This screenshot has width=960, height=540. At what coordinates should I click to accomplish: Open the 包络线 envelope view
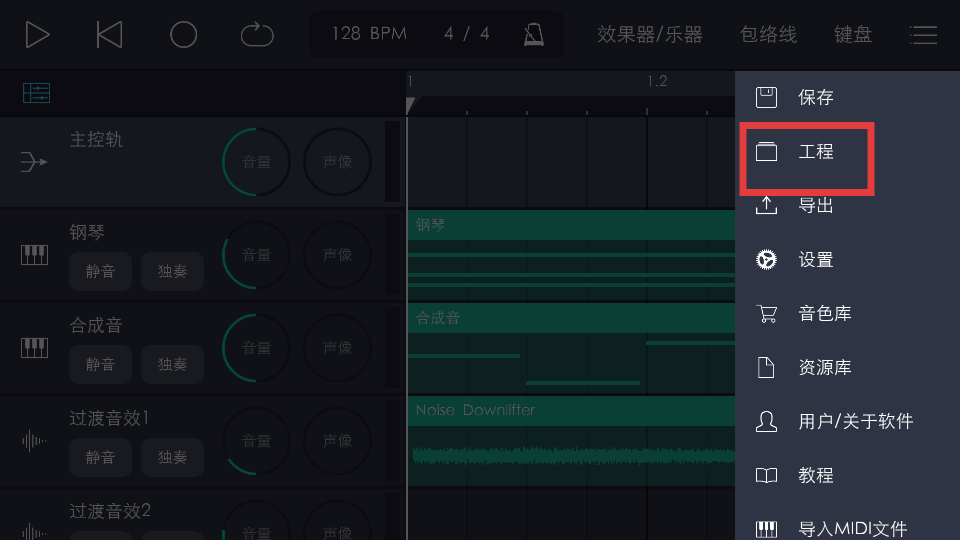768,35
